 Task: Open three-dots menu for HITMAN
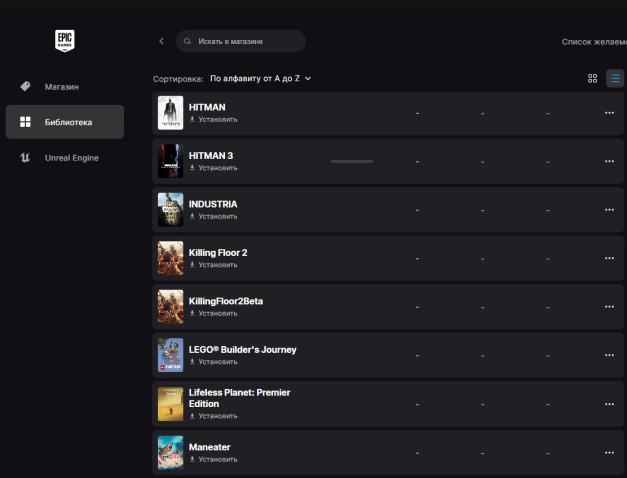coord(609,113)
